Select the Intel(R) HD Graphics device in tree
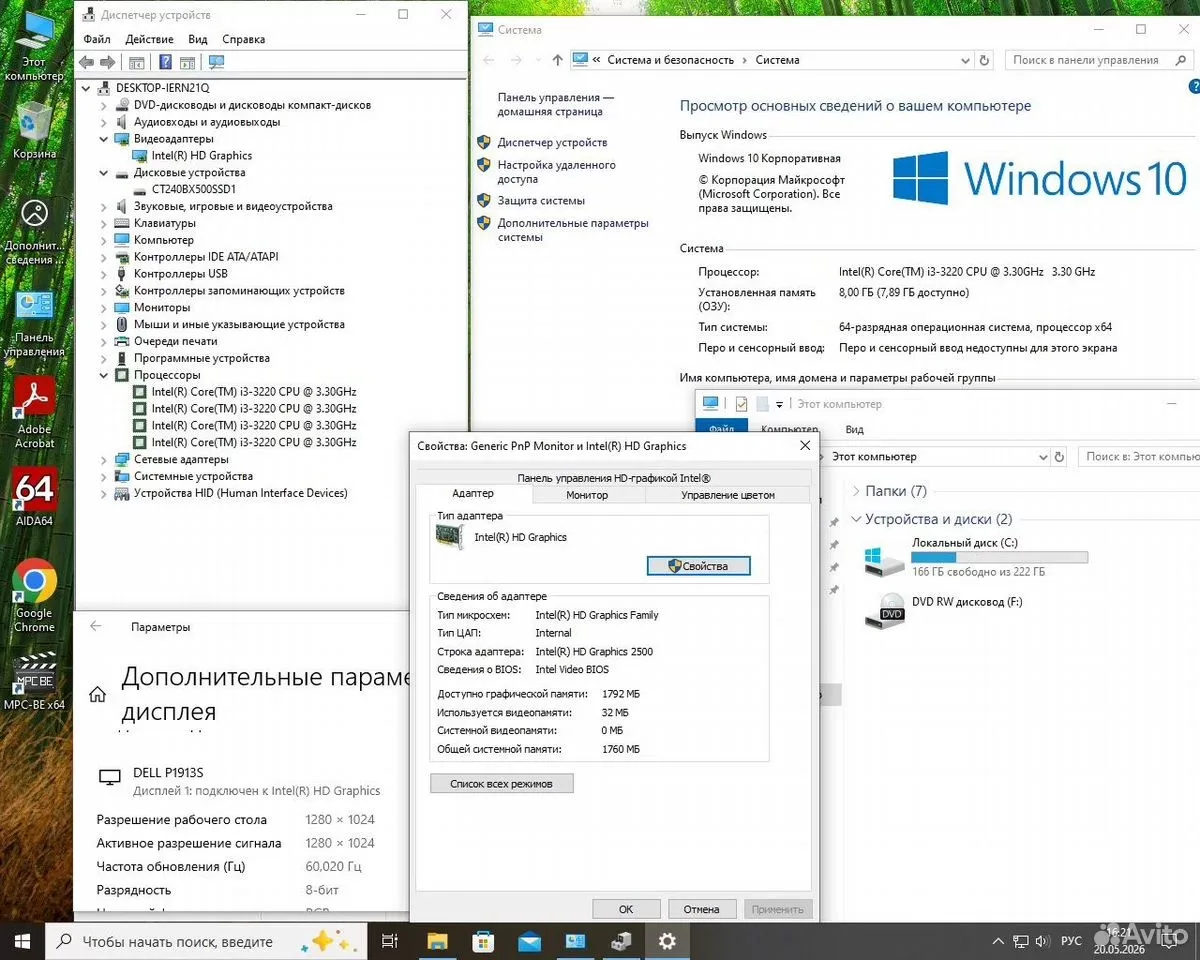Image resolution: width=1200 pixels, height=960 pixels. (x=201, y=156)
